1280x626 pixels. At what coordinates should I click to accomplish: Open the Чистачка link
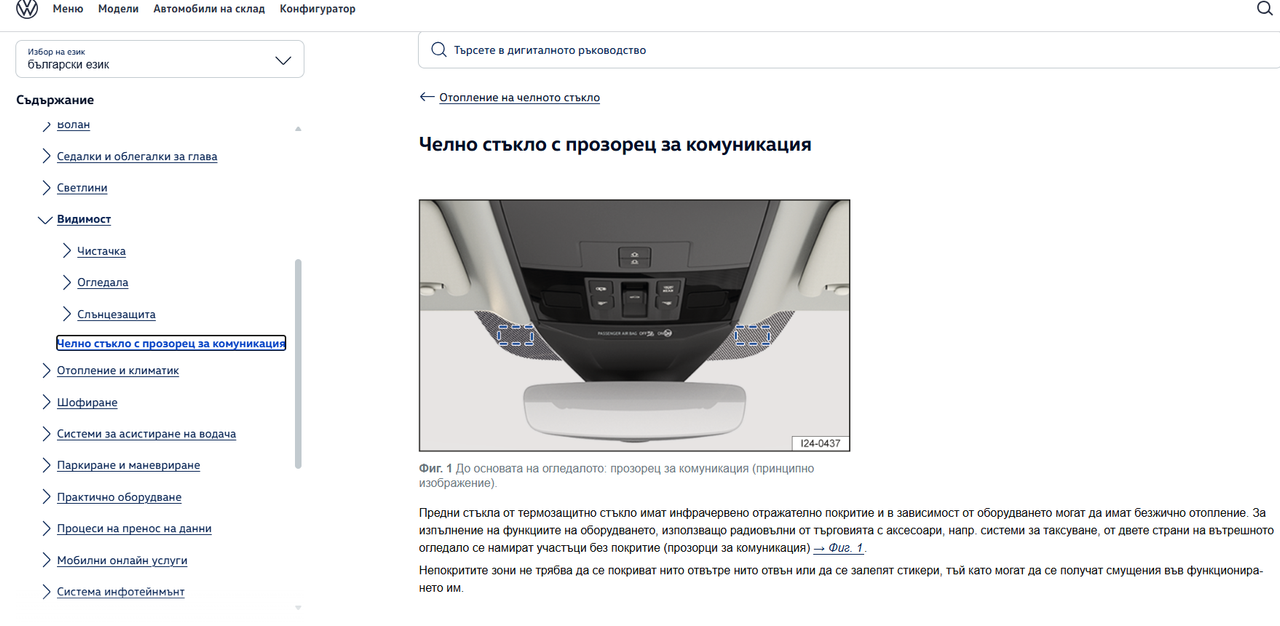[x=102, y=251]
